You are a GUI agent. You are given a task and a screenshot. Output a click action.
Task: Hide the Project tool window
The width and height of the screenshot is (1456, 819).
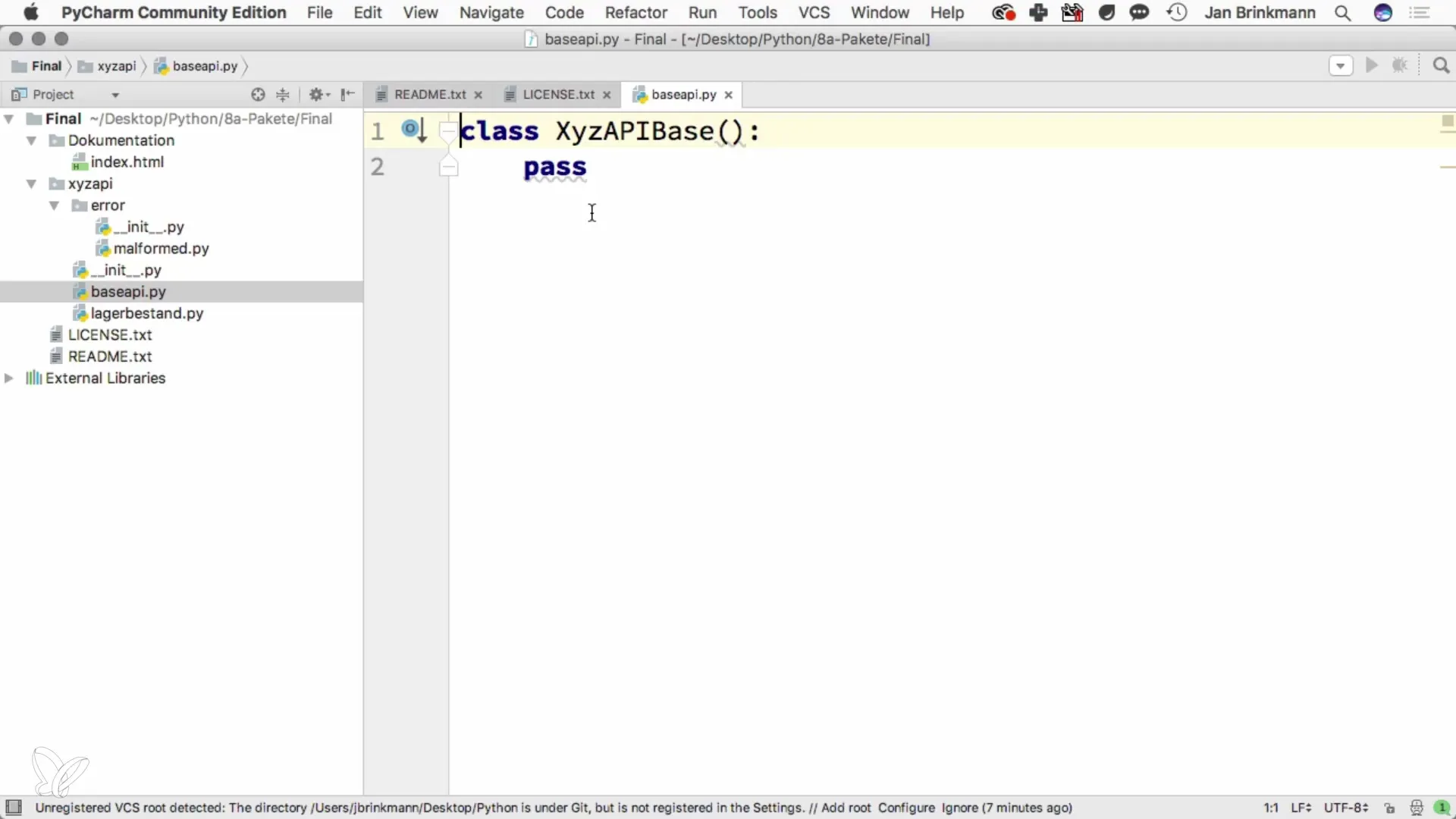347,95
